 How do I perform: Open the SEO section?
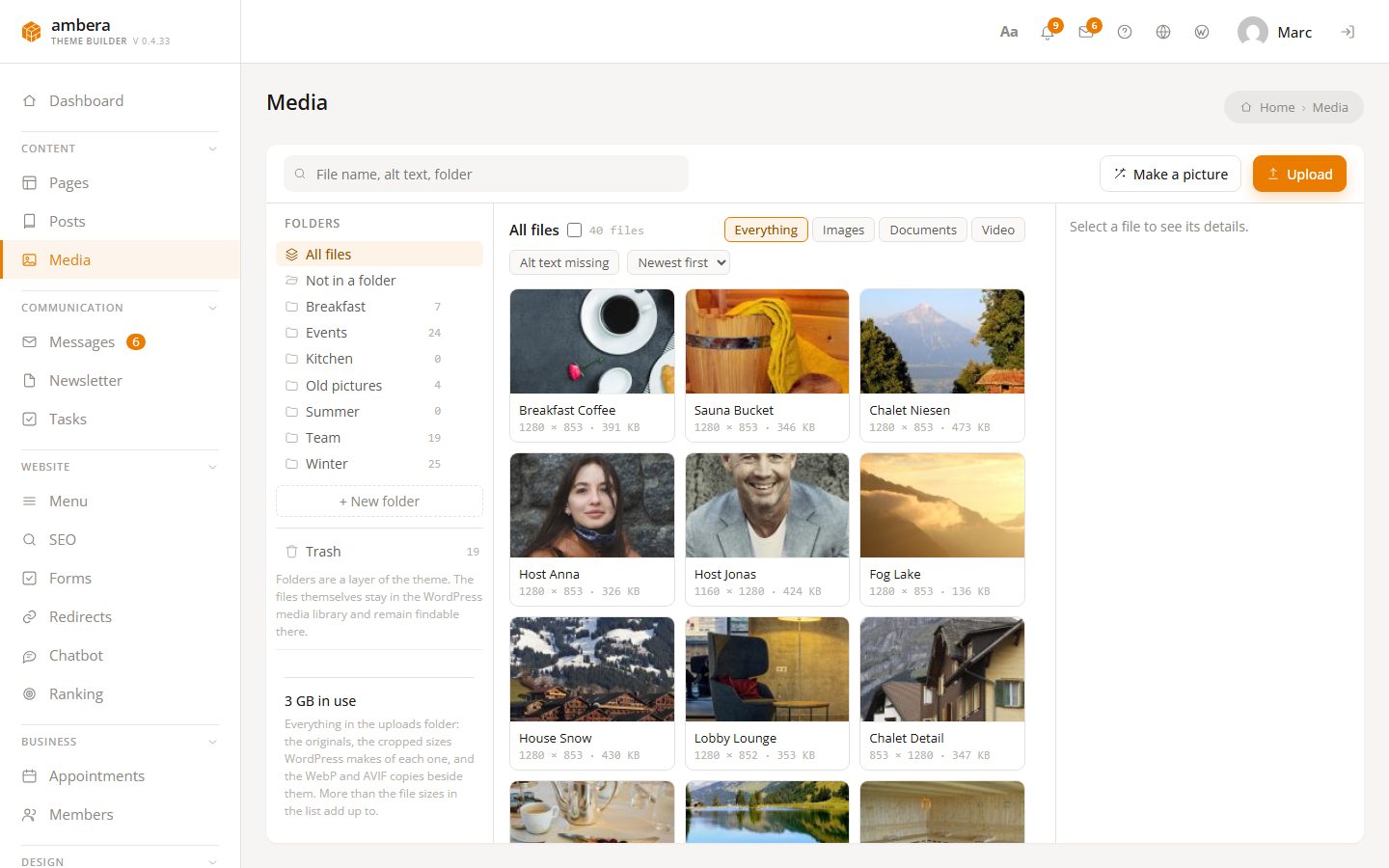pos(120,539)
